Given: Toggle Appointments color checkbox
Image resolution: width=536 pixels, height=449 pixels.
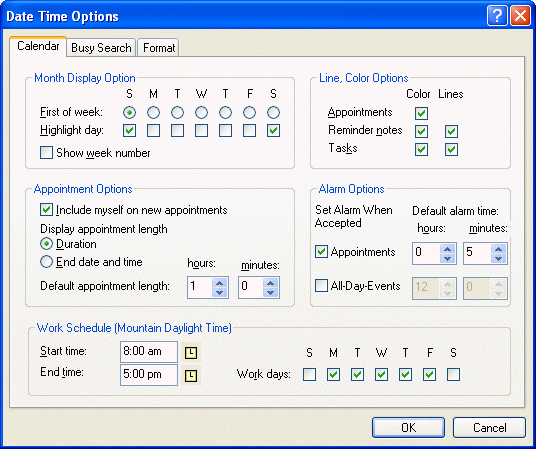Looking at the screenshot, I should [421, 113].
